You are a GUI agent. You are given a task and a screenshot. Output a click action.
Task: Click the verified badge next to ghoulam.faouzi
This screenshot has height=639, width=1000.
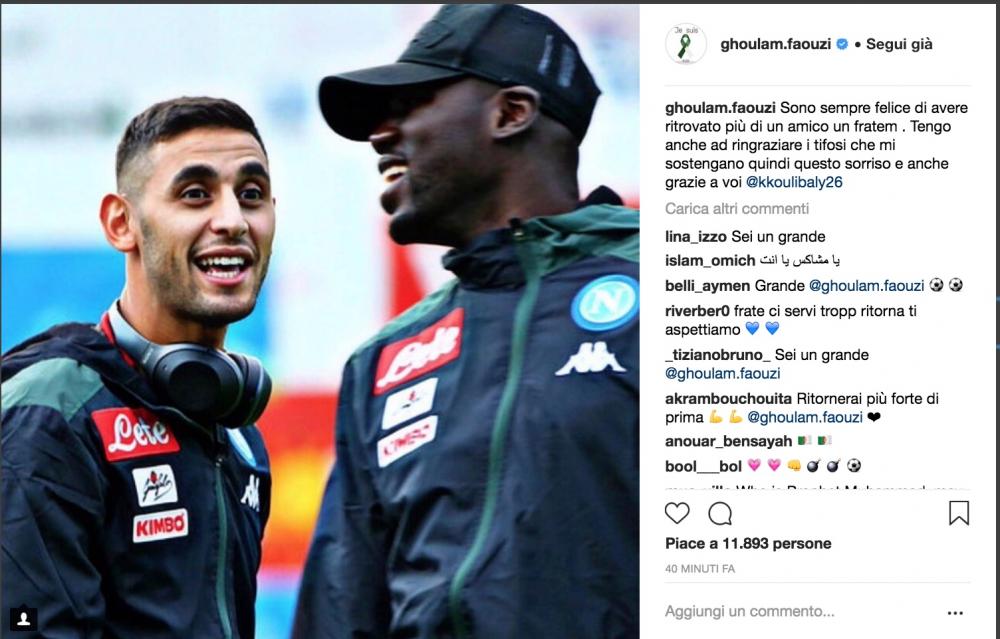tap(842, 44)
